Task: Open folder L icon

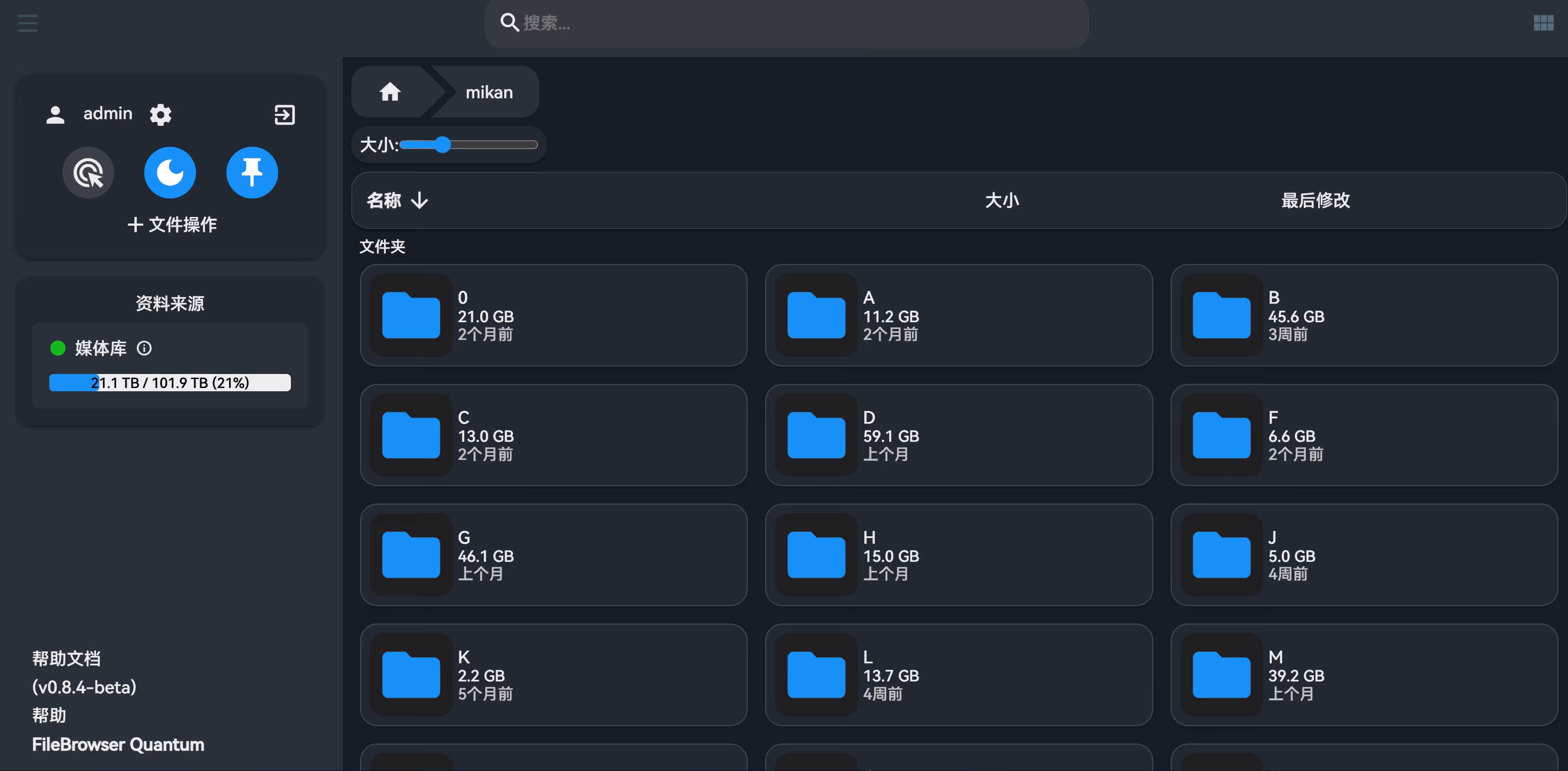Action: click(816, 675)
